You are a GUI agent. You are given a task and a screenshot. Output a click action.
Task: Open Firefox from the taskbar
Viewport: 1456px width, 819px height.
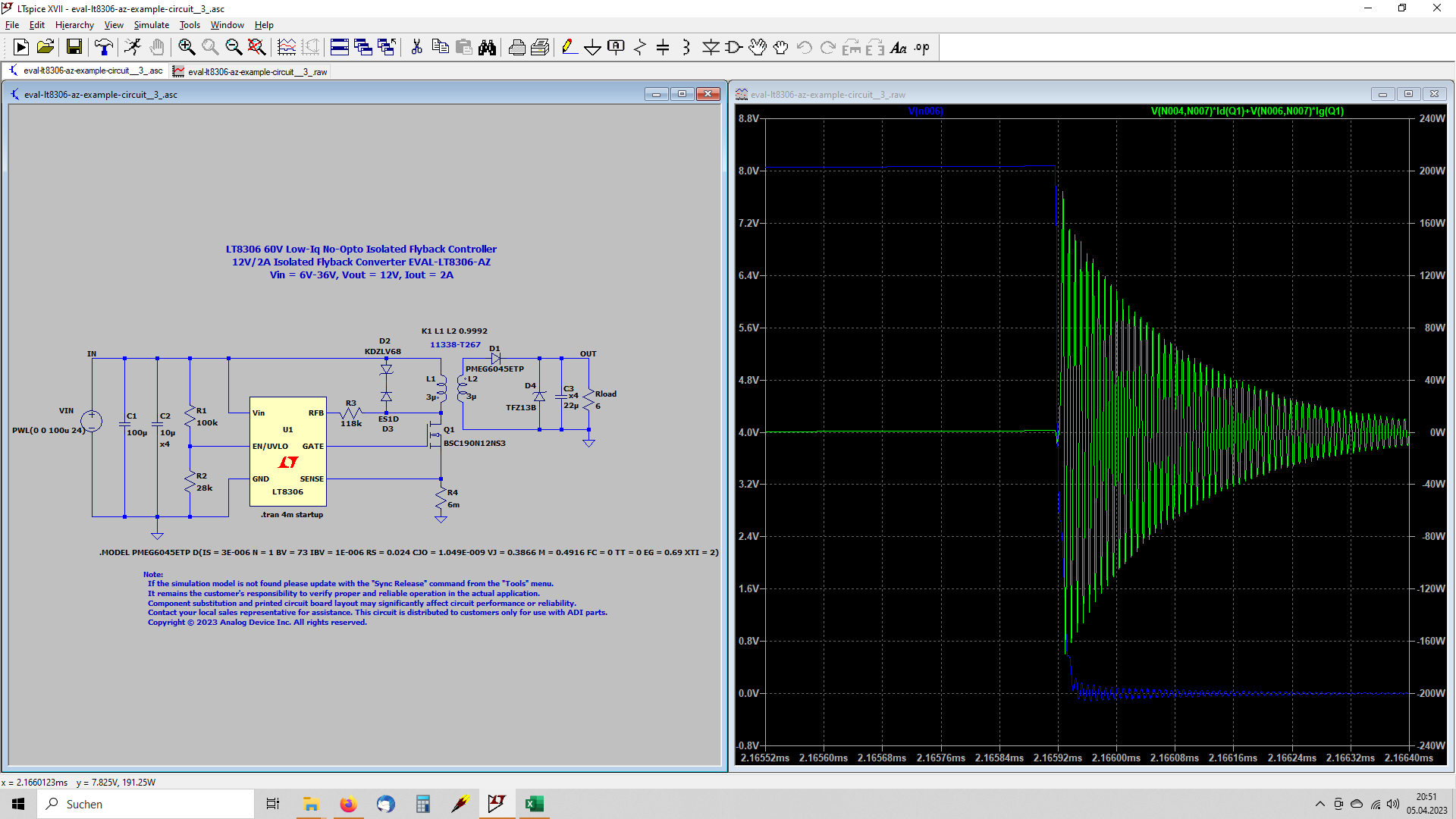(348, 804)
